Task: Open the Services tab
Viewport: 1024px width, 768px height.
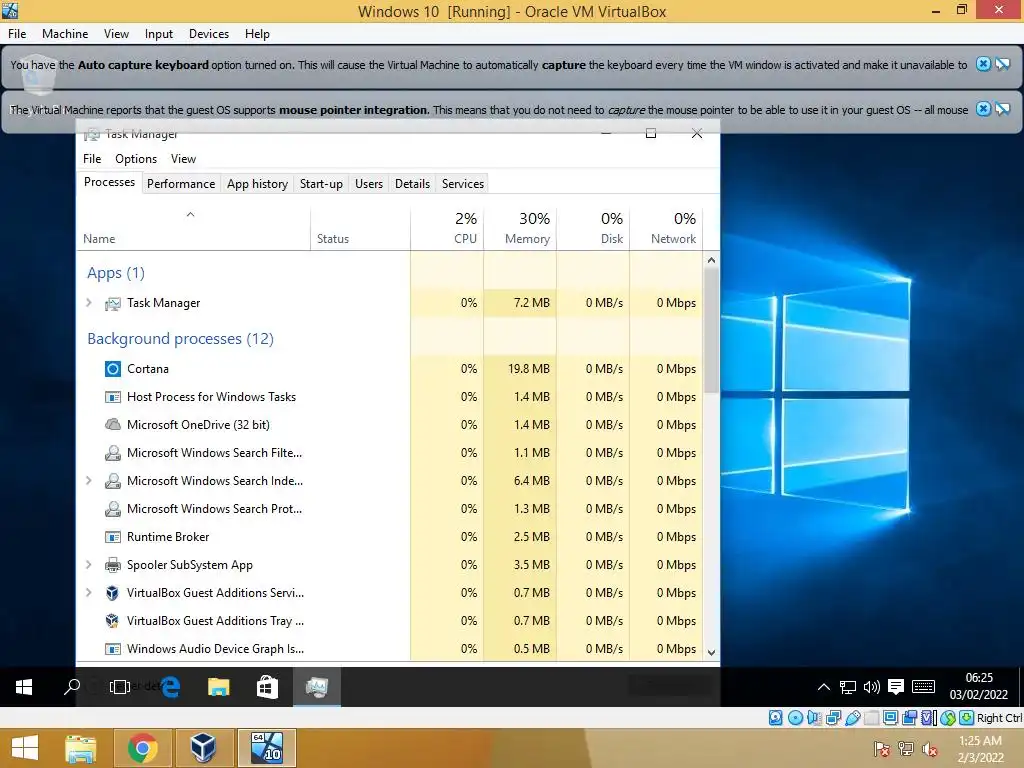Action: coord(462,184)
